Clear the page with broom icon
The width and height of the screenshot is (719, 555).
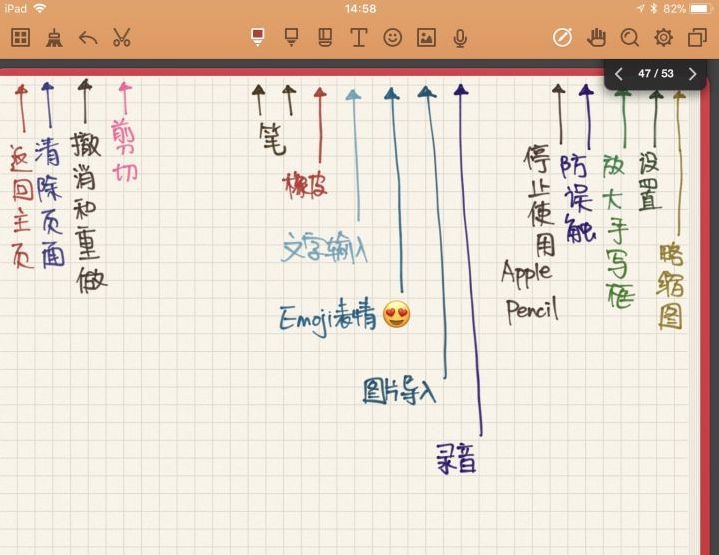click(x=54, y=38)
